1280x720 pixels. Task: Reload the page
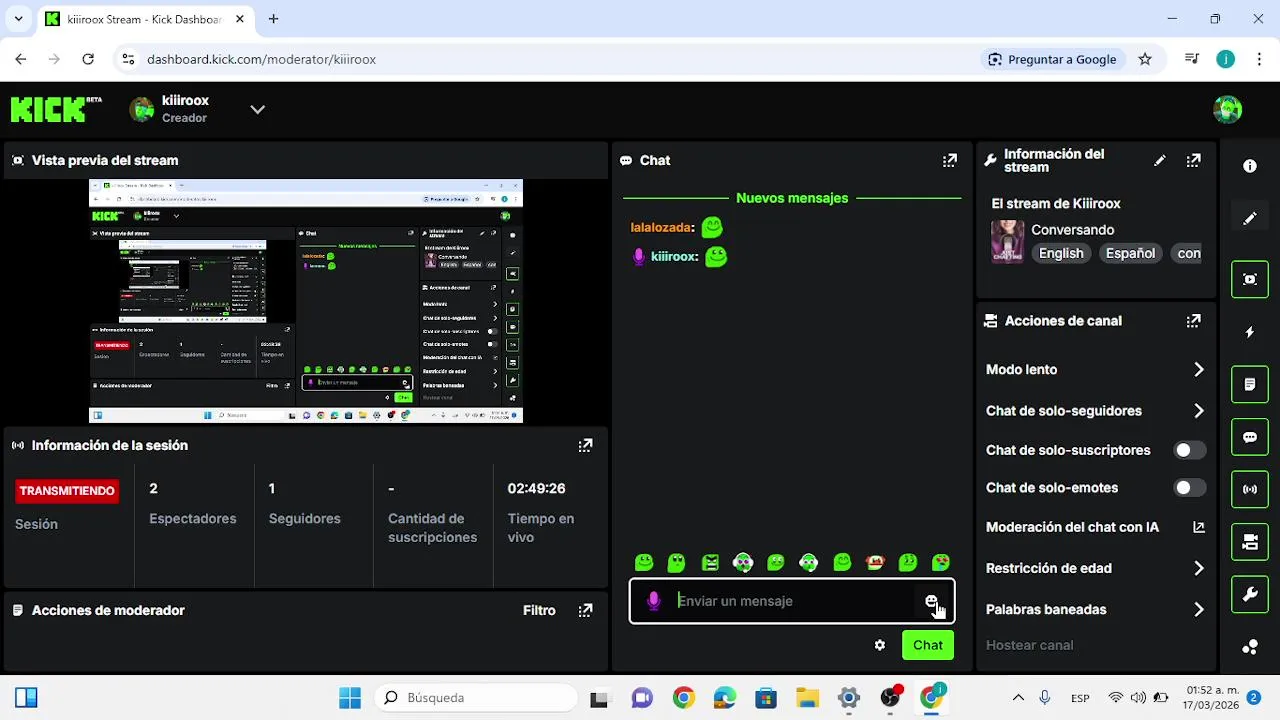click(88, 59)
